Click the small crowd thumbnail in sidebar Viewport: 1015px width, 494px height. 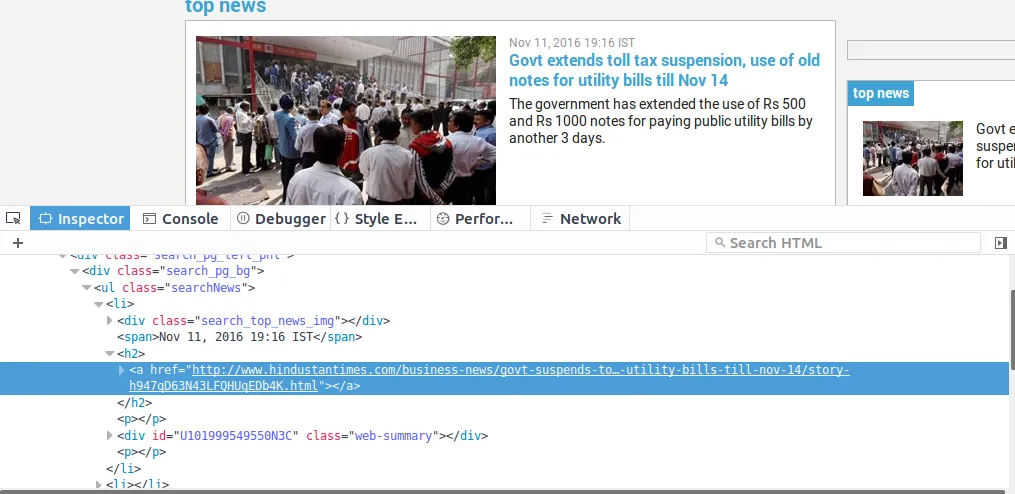click(913, 158)
